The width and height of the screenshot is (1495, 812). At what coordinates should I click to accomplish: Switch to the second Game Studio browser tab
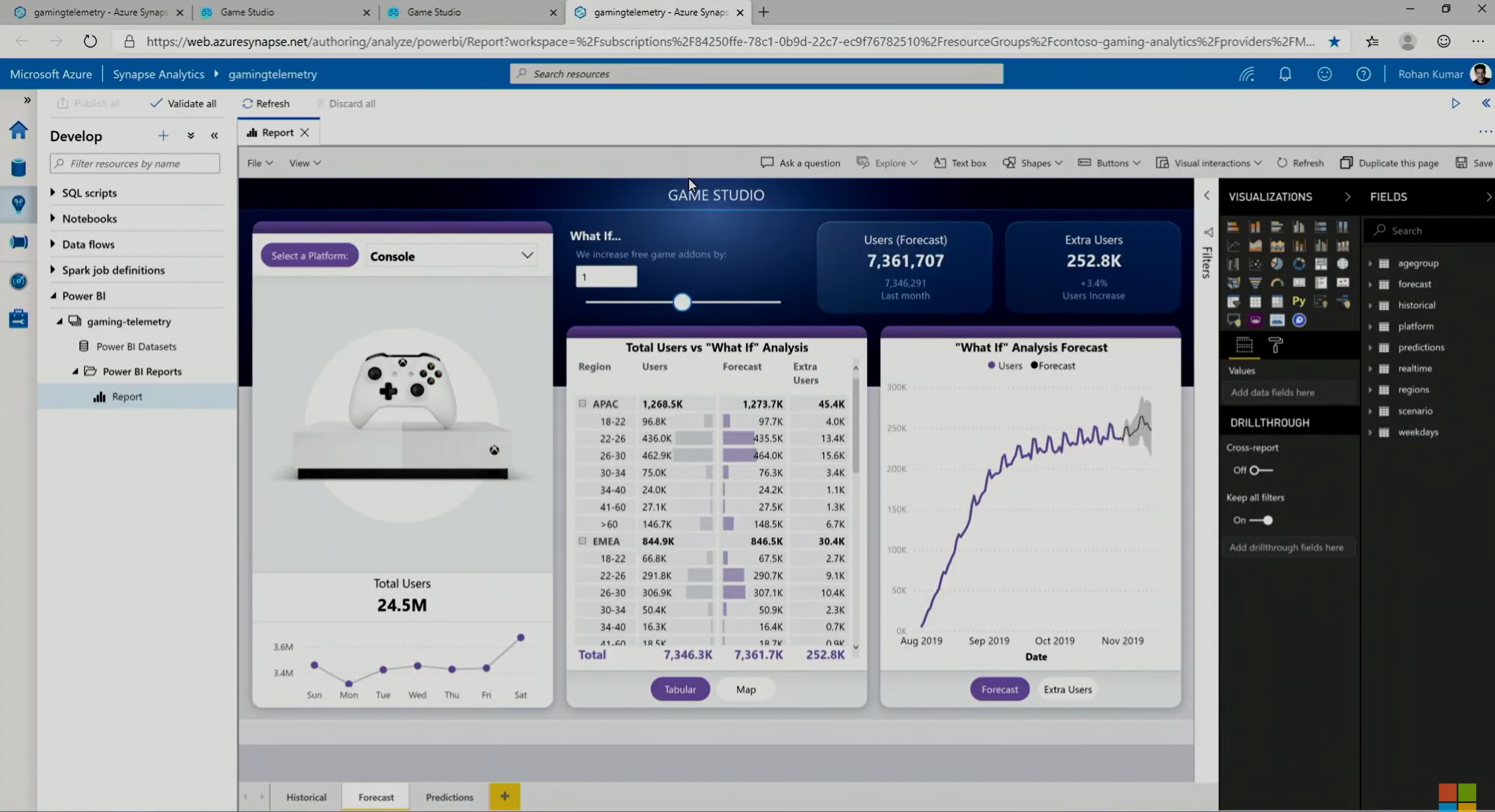pos(470,12)
